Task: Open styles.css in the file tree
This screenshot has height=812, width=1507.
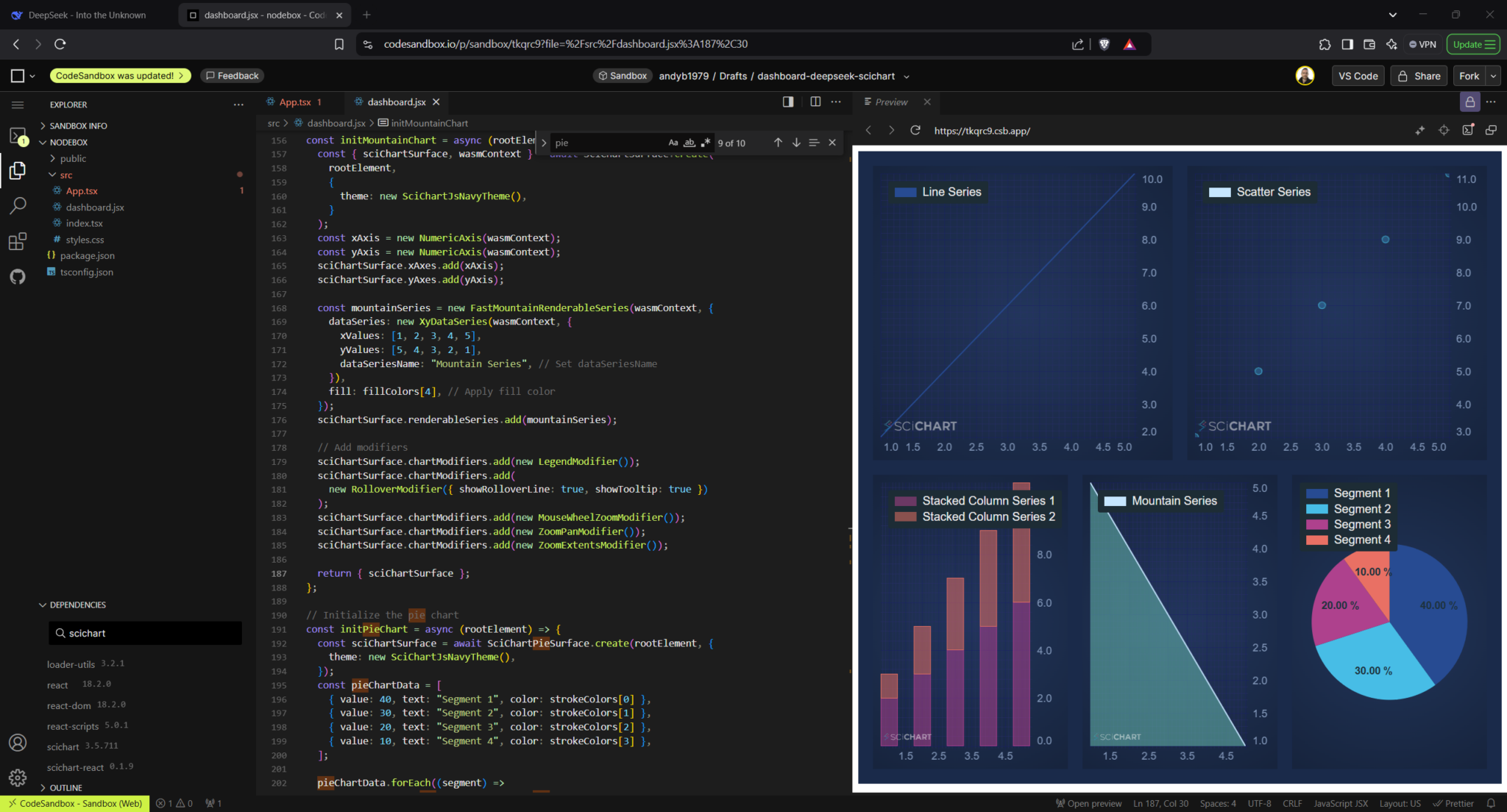Action: pyautogui.click(x=85, y=240)
